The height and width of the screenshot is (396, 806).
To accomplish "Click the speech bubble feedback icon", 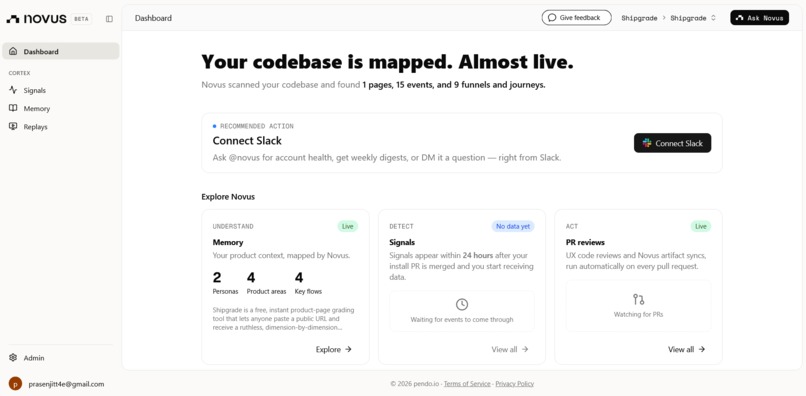I will [x=552, y=17].
